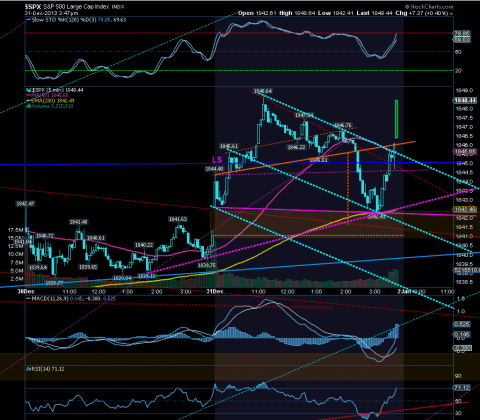
Task: Click the 1848.64 high price label
Action: point(263,91)
